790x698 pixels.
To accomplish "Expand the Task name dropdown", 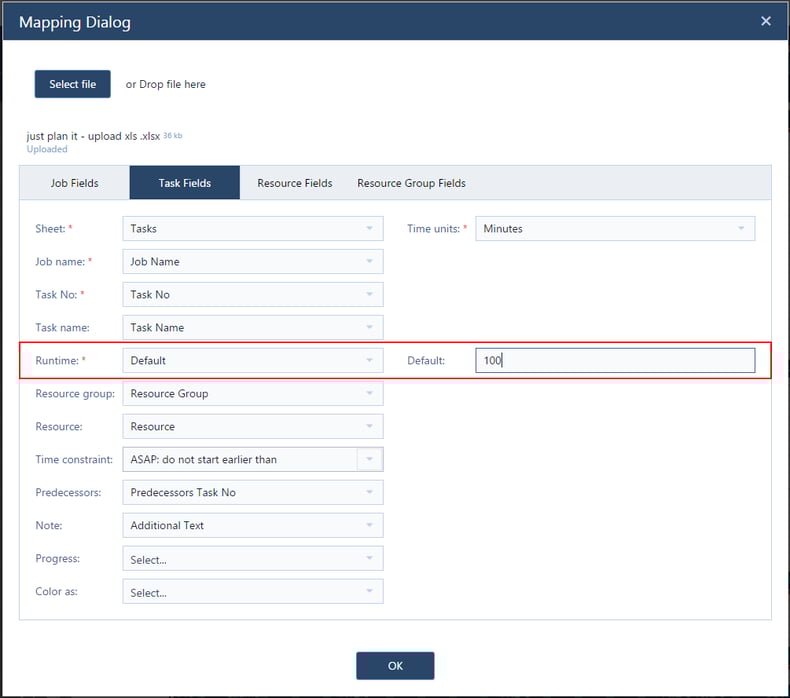I will click(x=252, y=328).
